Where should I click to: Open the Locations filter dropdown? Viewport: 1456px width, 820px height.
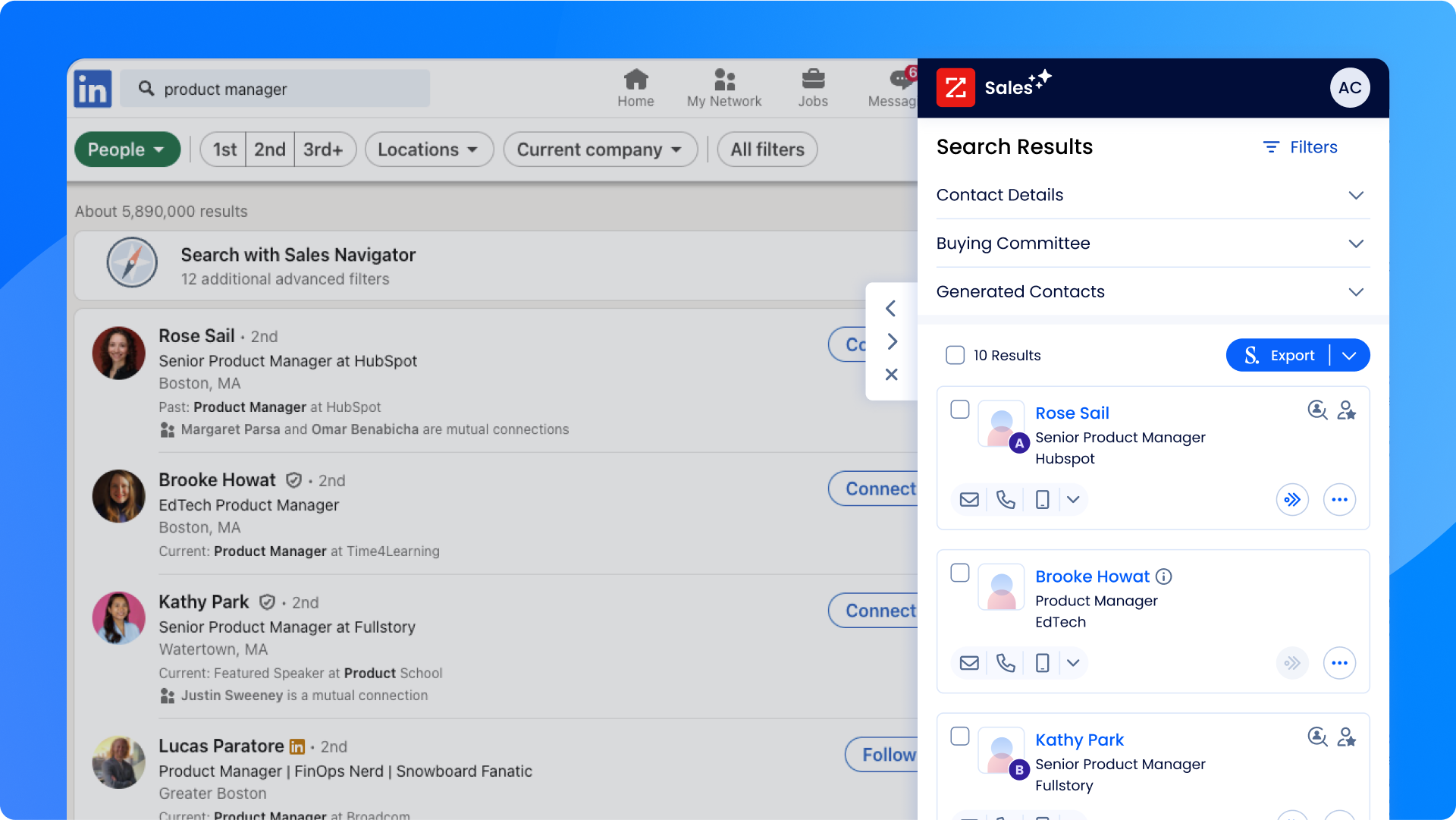[429, 149]
